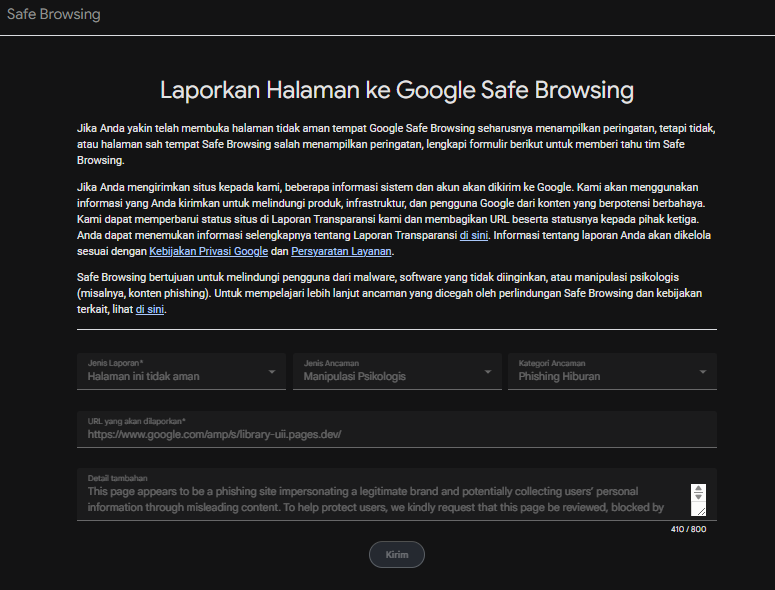Viewport: 775px width, 590px height.
Task: Click the textarea resize handle
Action: tap(701, 510)
